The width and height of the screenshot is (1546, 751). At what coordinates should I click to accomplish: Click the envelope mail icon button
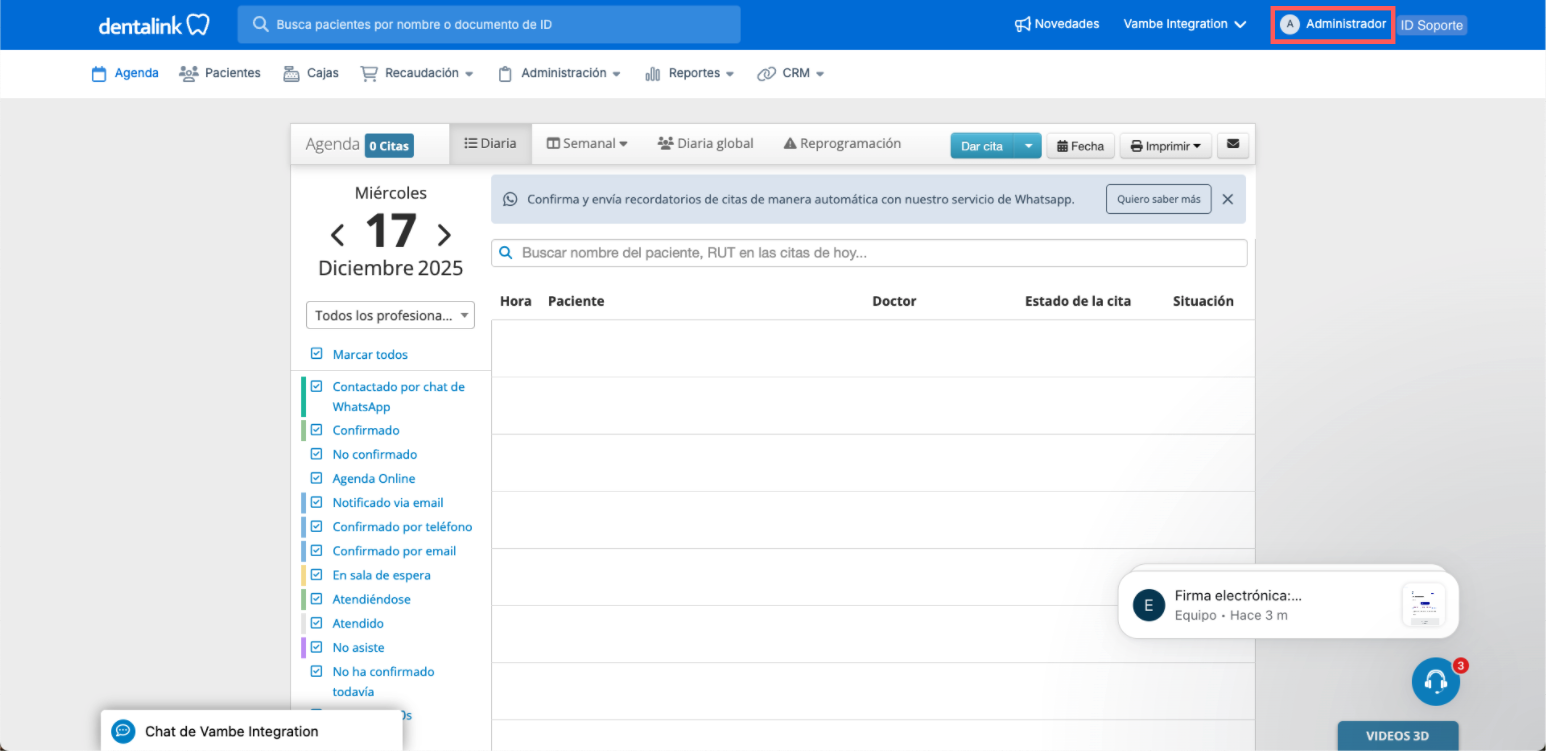tap(1232, 145)
